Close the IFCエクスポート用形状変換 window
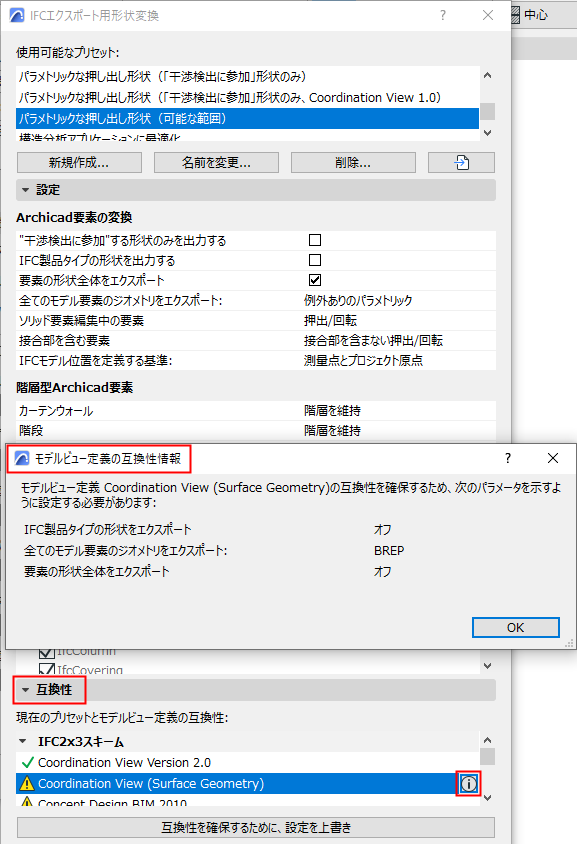The image size is (577, 844). coord(488,16)
